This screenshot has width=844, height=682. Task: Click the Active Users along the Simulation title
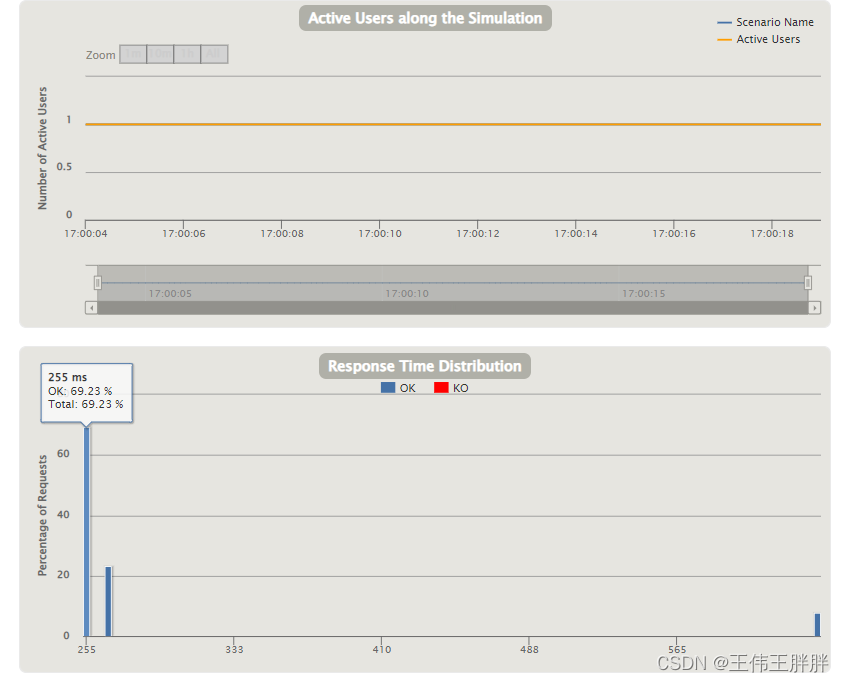pos(425,18)
